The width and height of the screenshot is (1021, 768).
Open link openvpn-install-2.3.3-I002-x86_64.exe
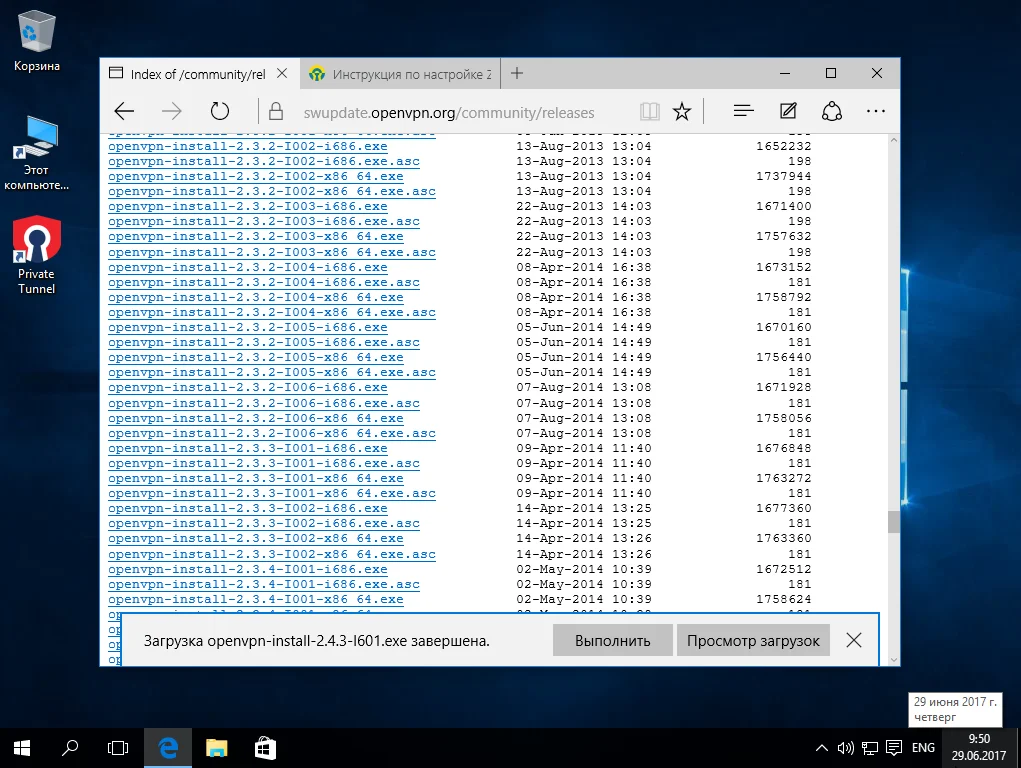(255, 539)
